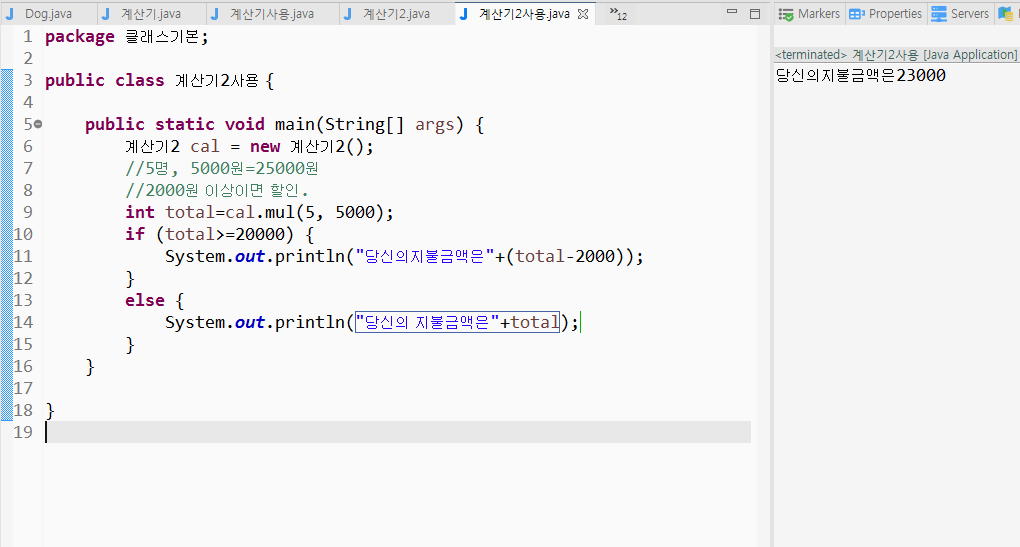Select the 계산기사용.java editor tab
Screen dimensions: 1020x547
point(271,14)
